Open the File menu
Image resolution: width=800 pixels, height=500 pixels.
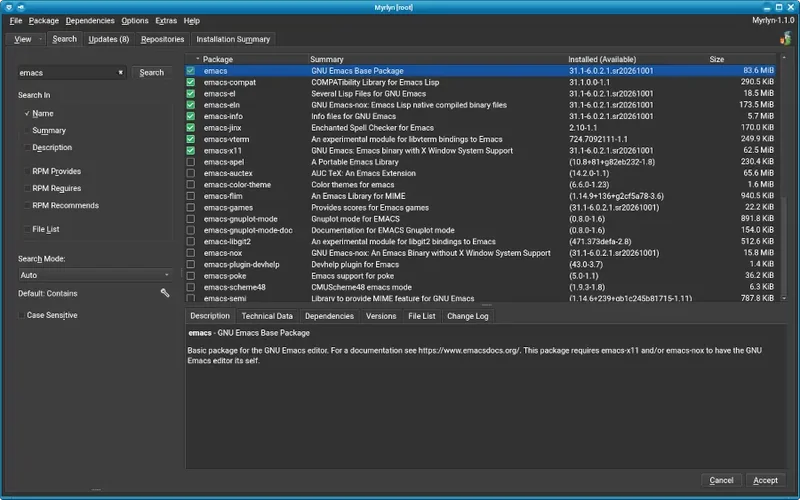[x=16, y=21]
